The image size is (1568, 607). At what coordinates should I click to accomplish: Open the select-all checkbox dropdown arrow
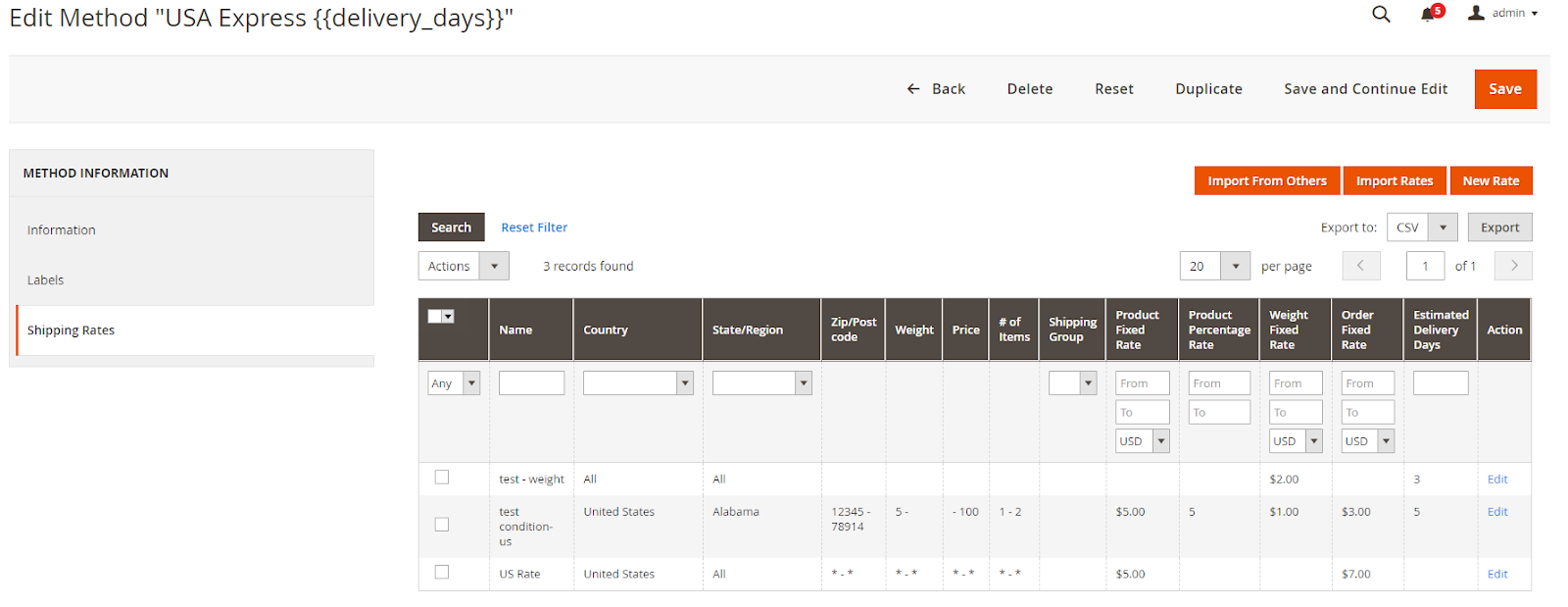click(x=449, y=317)
